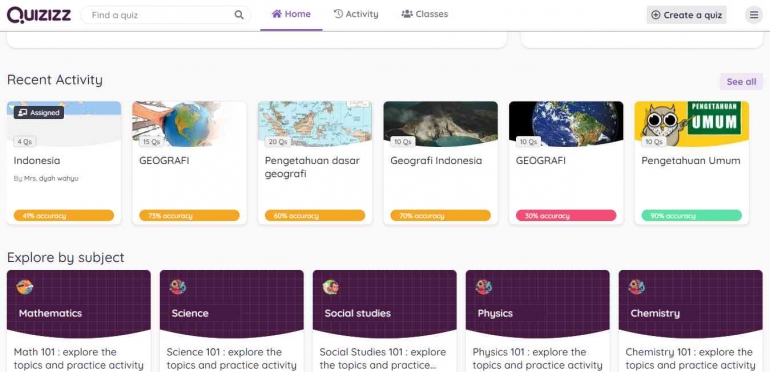Viewport: 770px width, 372px height.
Task: Open Pengetahuan dasar geografi quiz
Action: click(312, 167)
